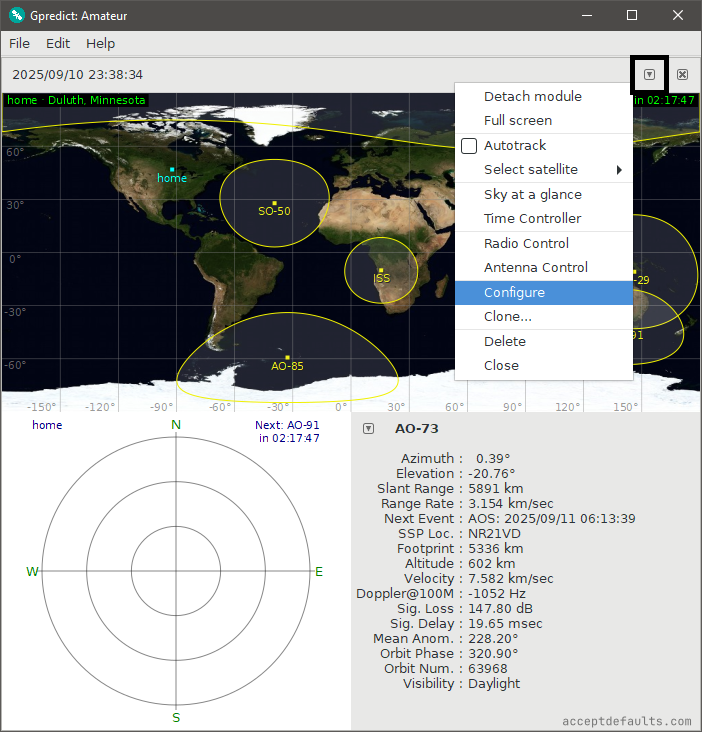Toggle the Autotrack checkbox
Image resolution: width=702 pixels, height=732 pixels.
[x=469, y=146]
